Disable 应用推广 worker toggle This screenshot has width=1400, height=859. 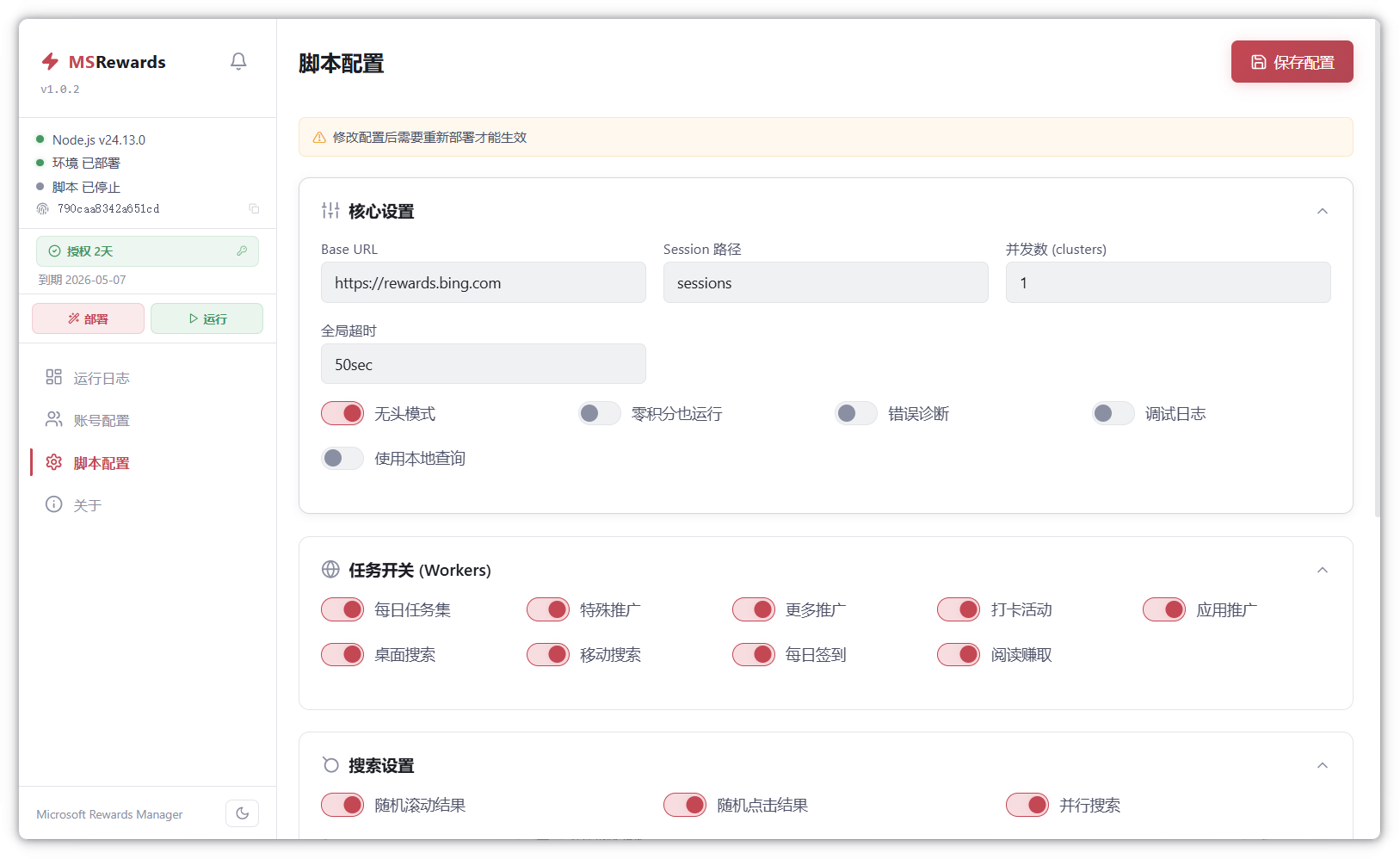(1164, 609)
